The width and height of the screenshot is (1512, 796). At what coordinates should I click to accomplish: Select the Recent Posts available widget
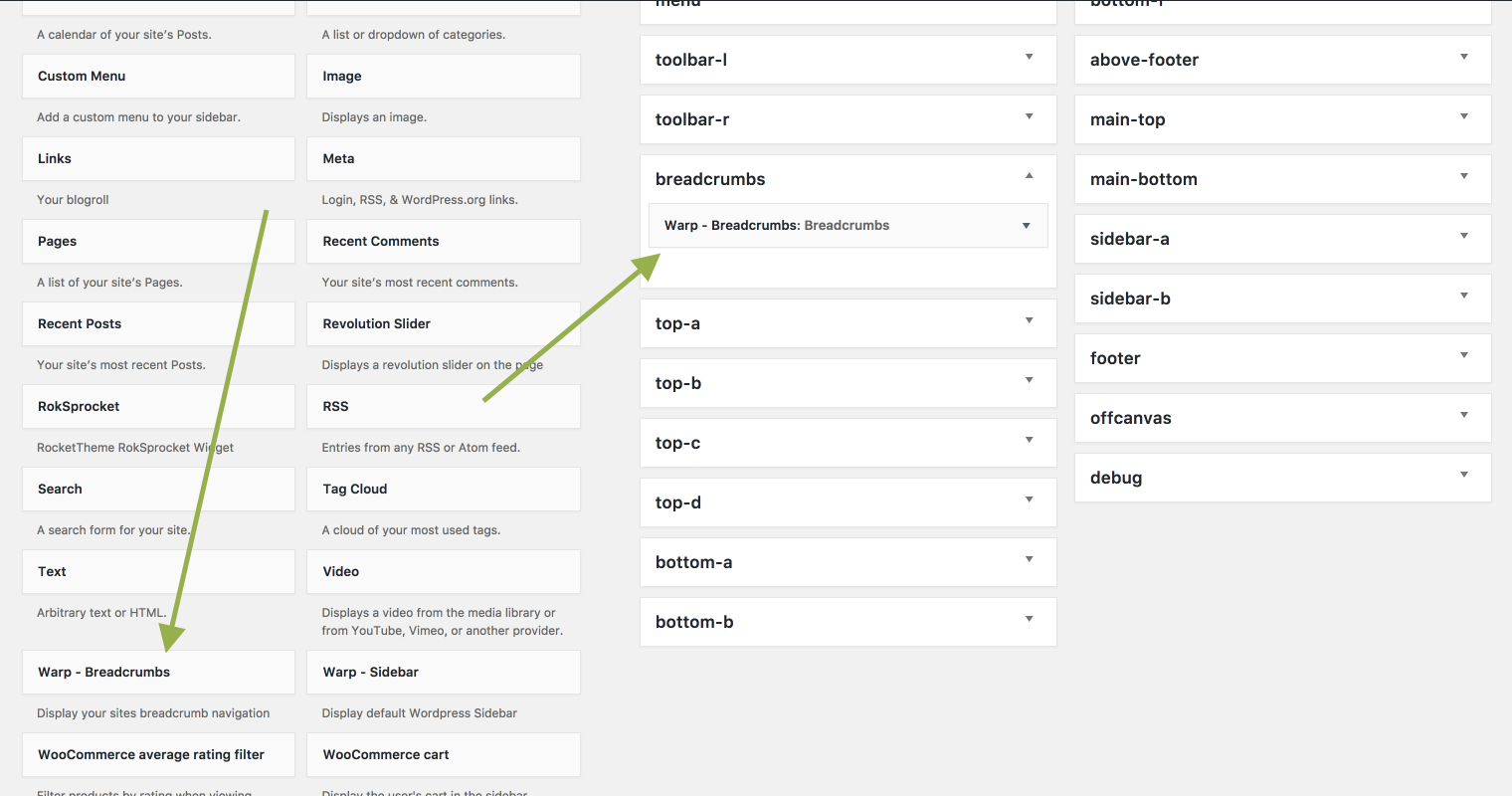tap(158, 323)
